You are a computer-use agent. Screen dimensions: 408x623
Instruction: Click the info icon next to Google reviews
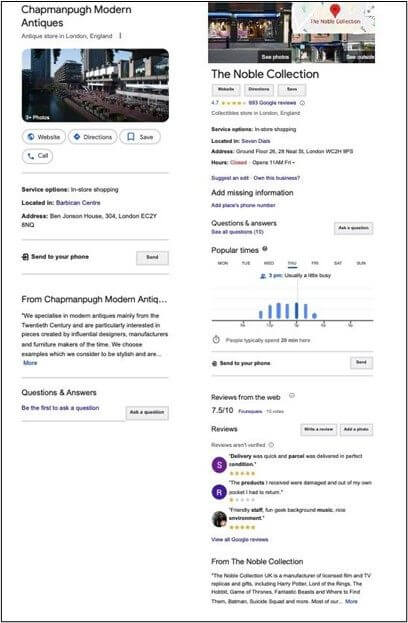coord(302,103)
